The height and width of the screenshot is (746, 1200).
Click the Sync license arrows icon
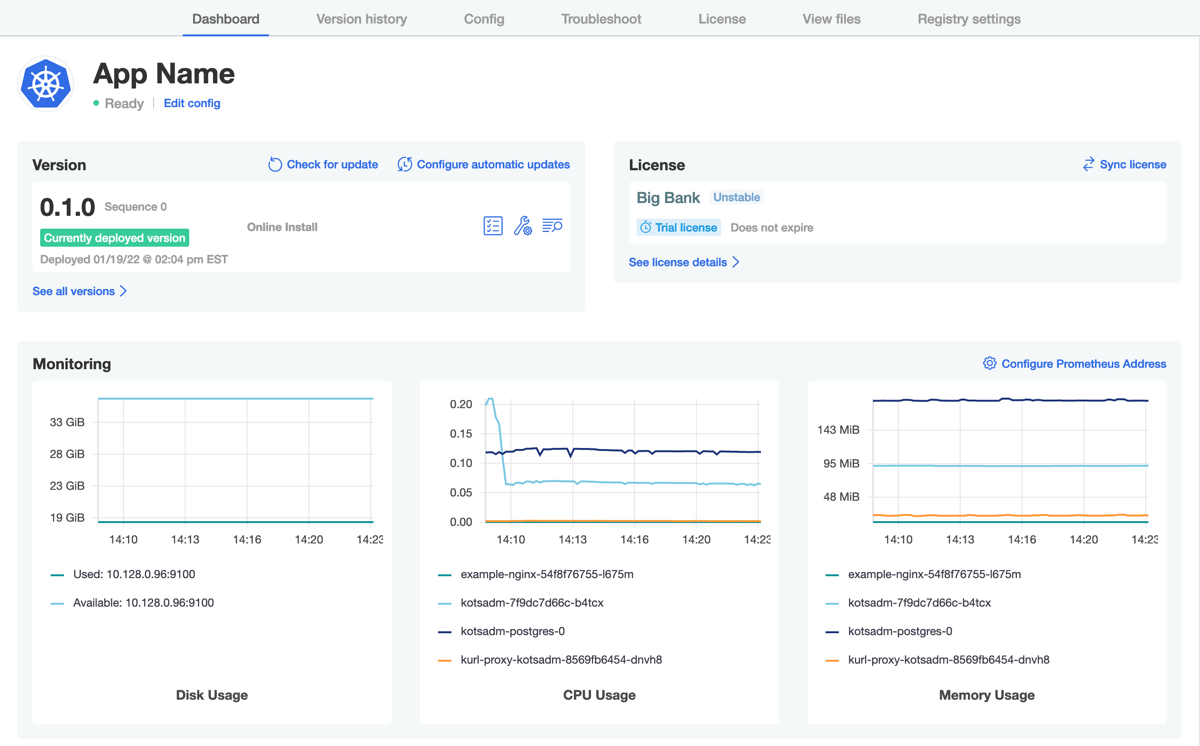click(1088, 163)
